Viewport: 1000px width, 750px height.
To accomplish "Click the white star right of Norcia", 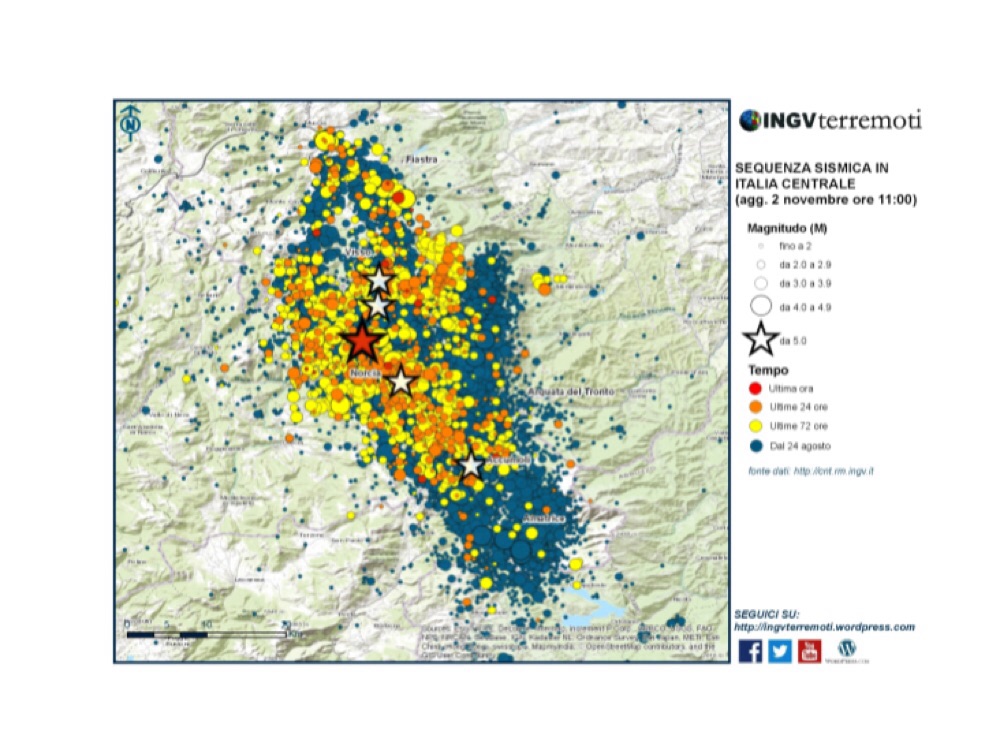I will (x=401, y=381).
